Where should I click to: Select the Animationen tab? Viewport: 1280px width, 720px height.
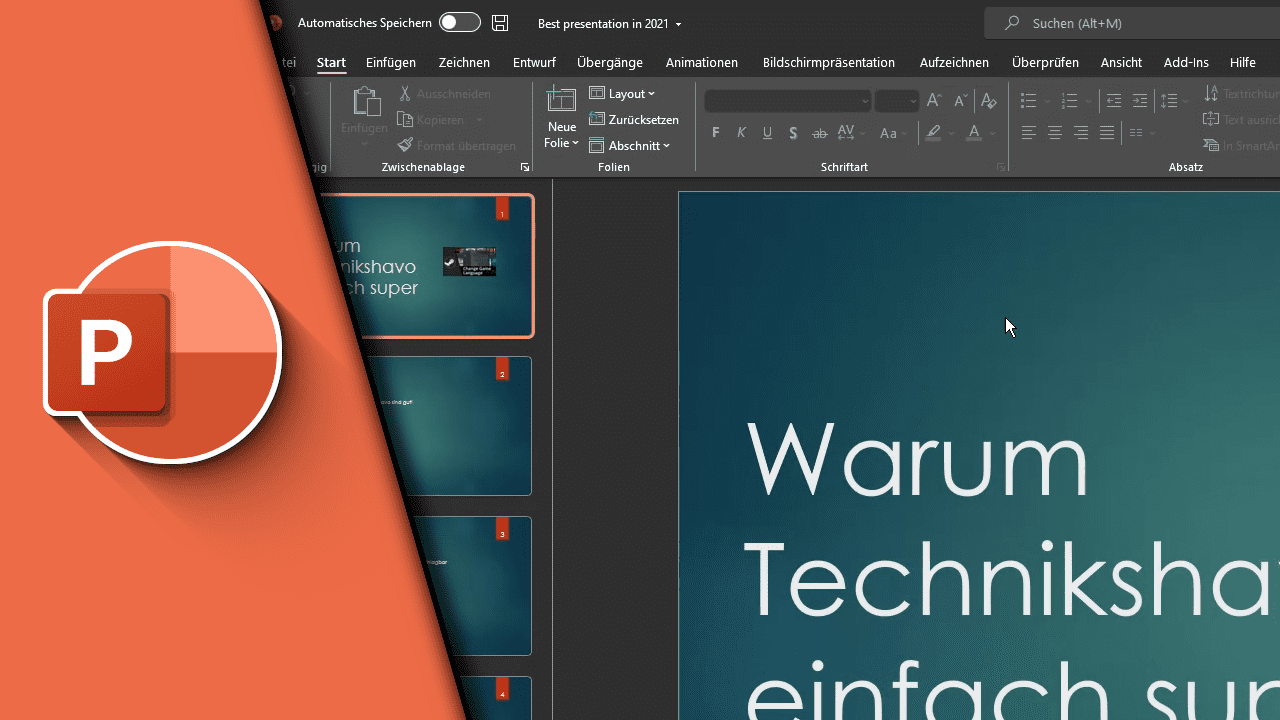[702, 62]
